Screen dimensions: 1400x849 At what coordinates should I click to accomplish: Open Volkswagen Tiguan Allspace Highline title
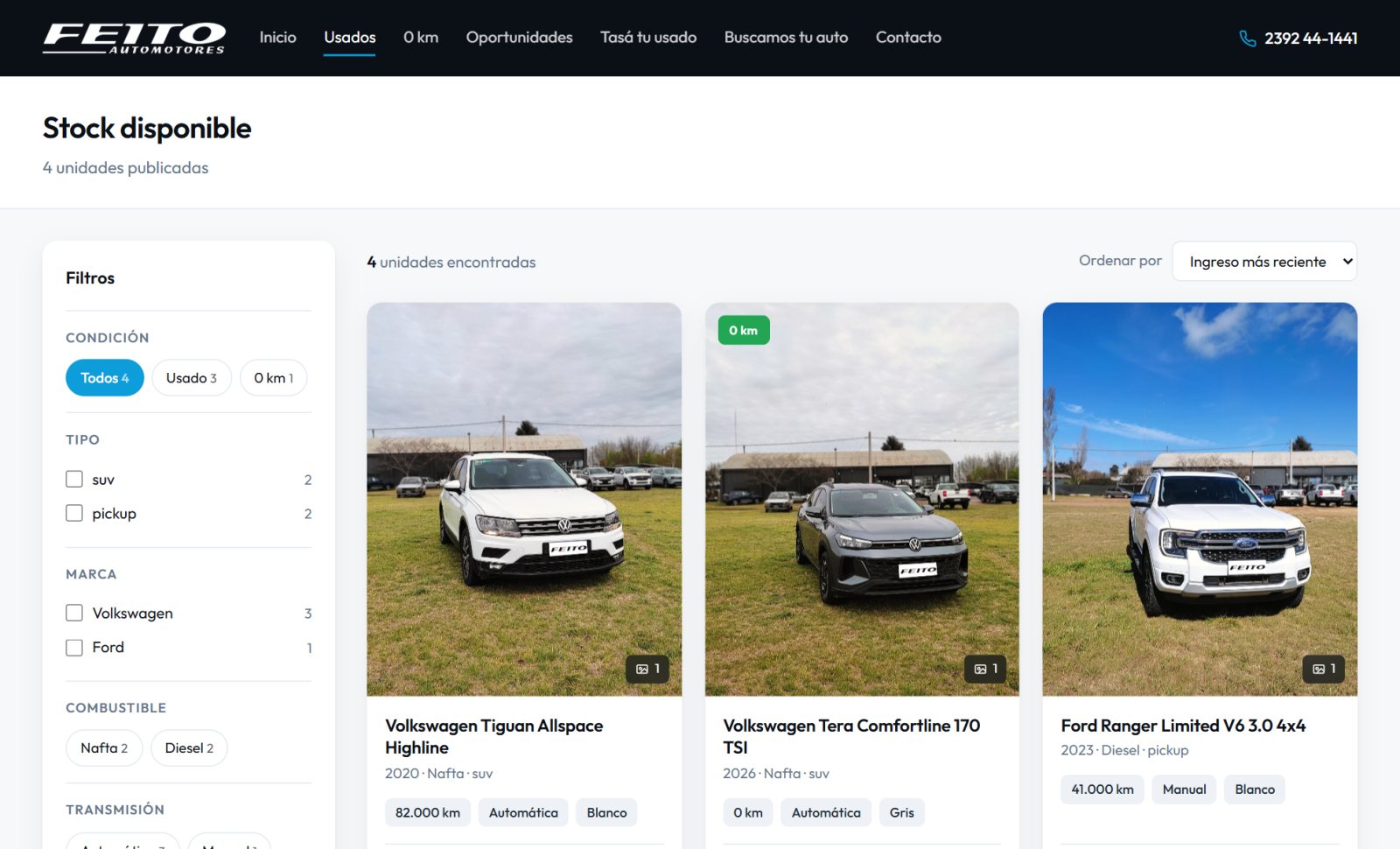(493, 737)
